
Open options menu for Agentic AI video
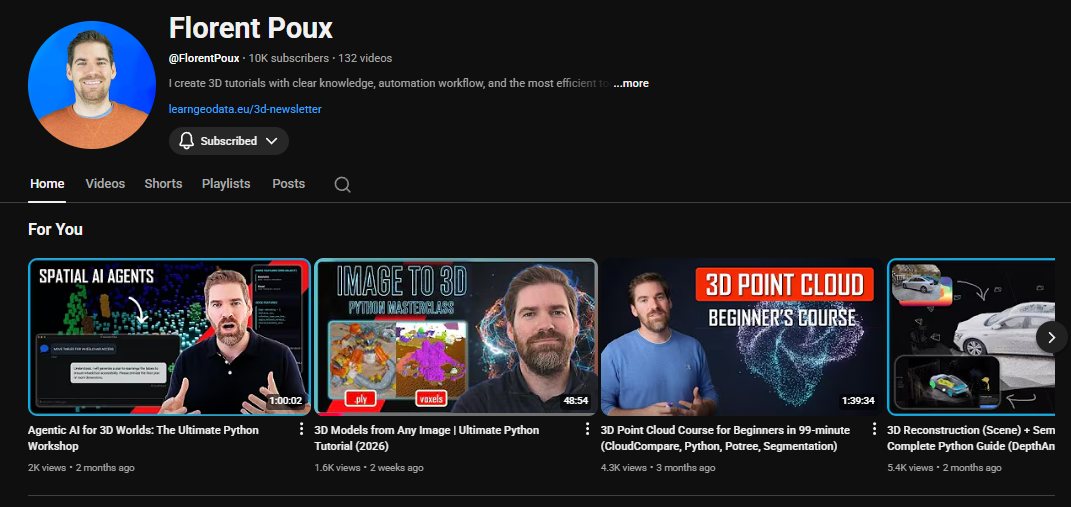click(301, 429)
